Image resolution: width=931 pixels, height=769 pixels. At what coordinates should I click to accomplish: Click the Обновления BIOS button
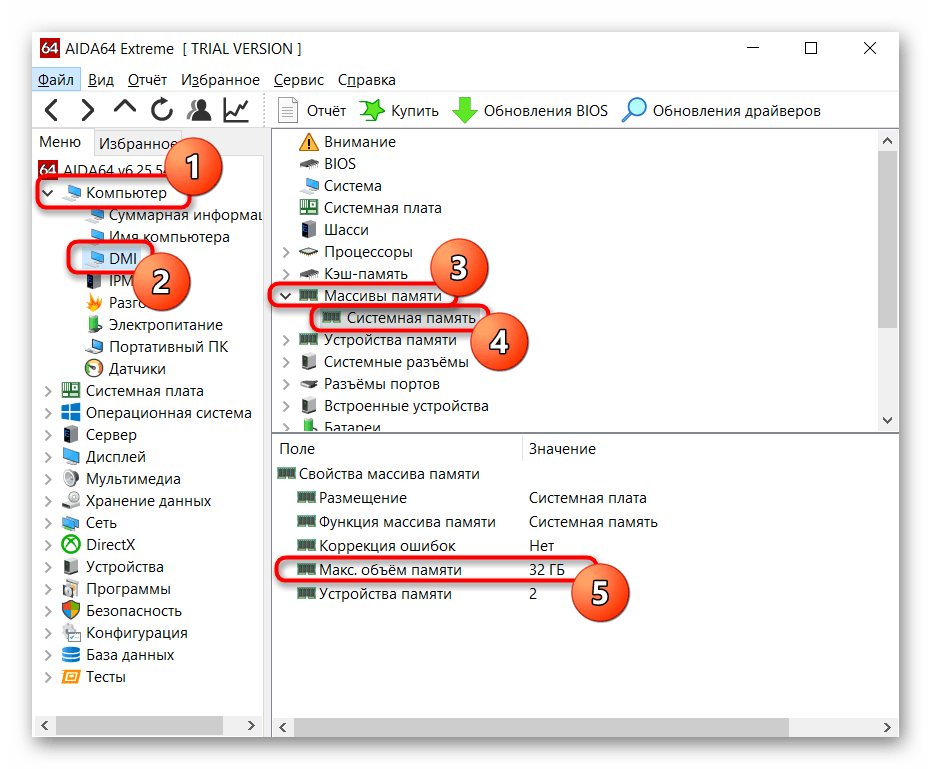coord(530,110)
